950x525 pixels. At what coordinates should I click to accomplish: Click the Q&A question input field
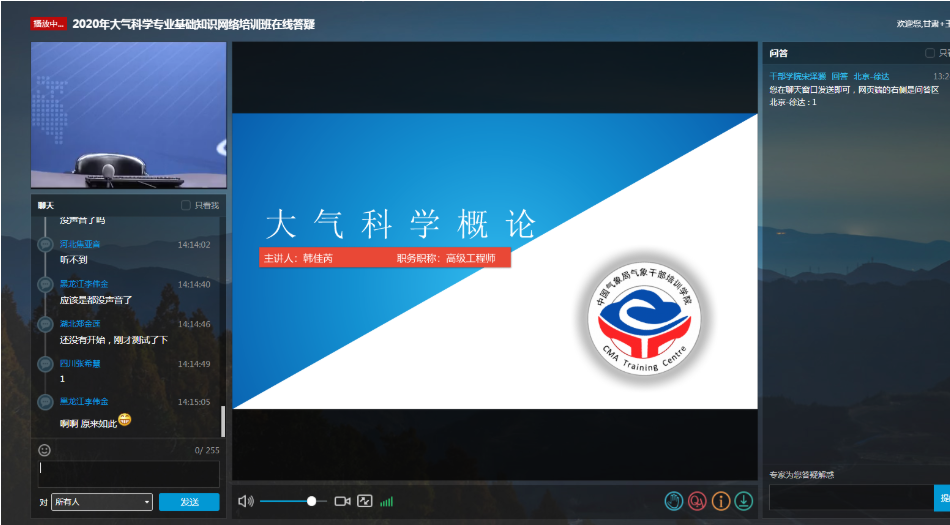[850, 497]
